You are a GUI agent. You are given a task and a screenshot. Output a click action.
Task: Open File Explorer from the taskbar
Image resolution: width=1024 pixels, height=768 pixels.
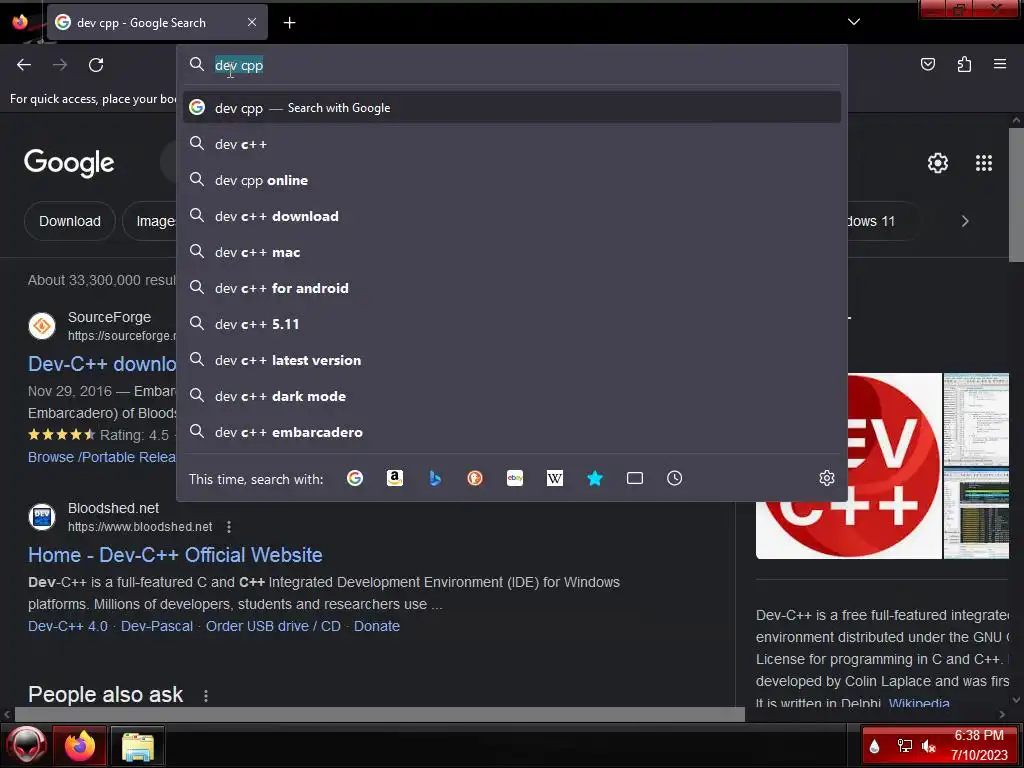[x=137, y=745]
